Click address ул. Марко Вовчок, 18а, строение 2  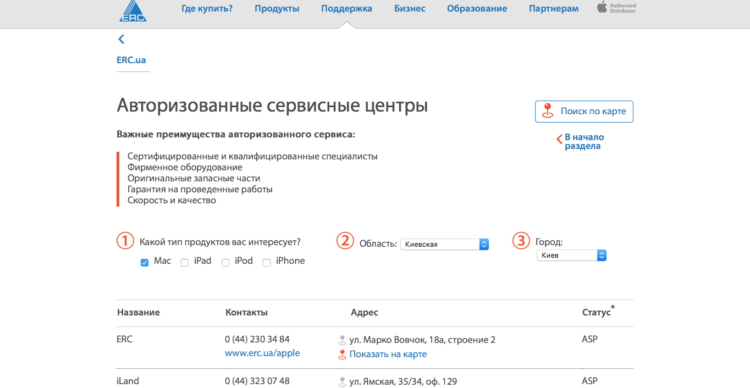[422, 340]
